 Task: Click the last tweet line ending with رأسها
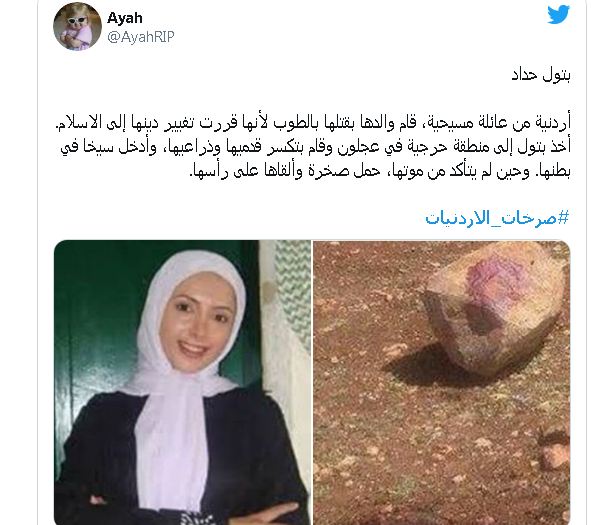click(380, 171)
